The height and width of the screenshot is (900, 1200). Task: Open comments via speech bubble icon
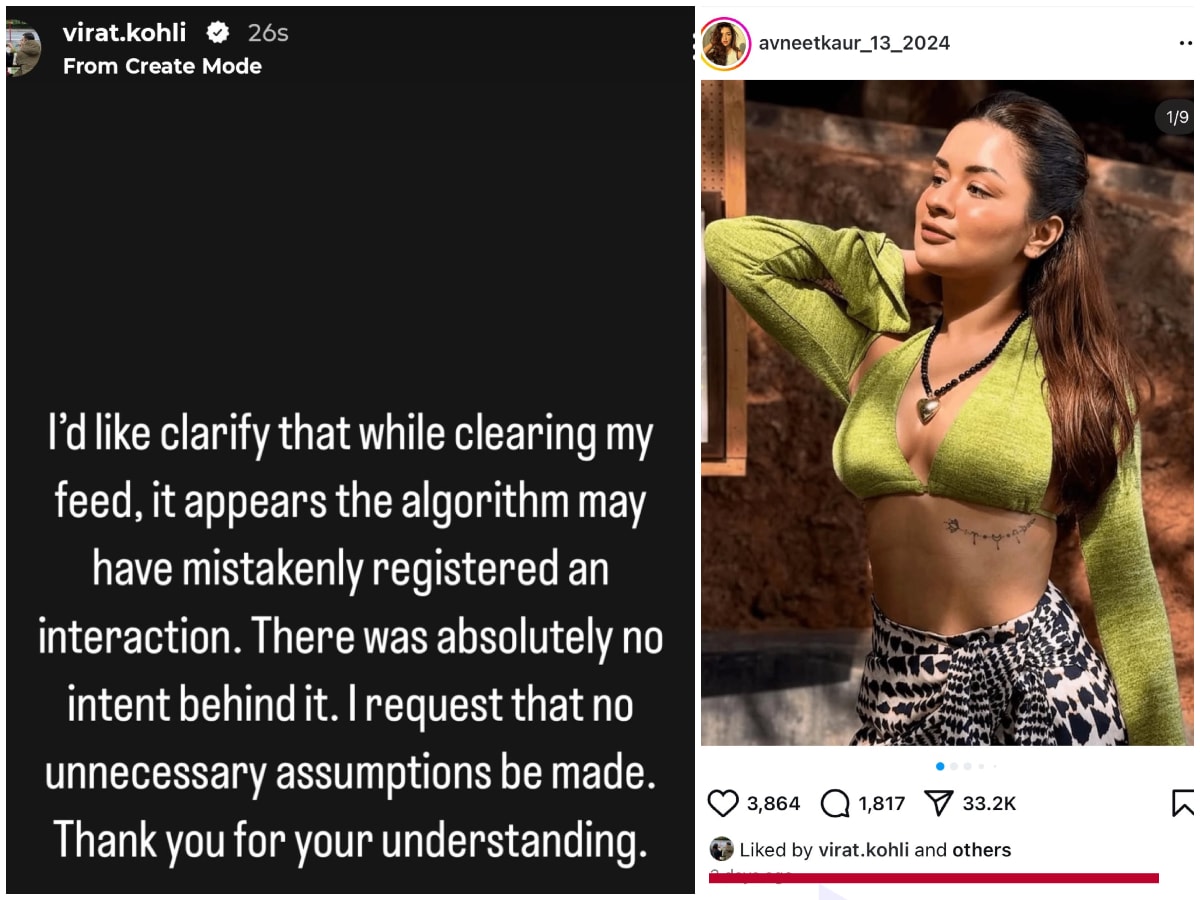(x=834, y=803)
